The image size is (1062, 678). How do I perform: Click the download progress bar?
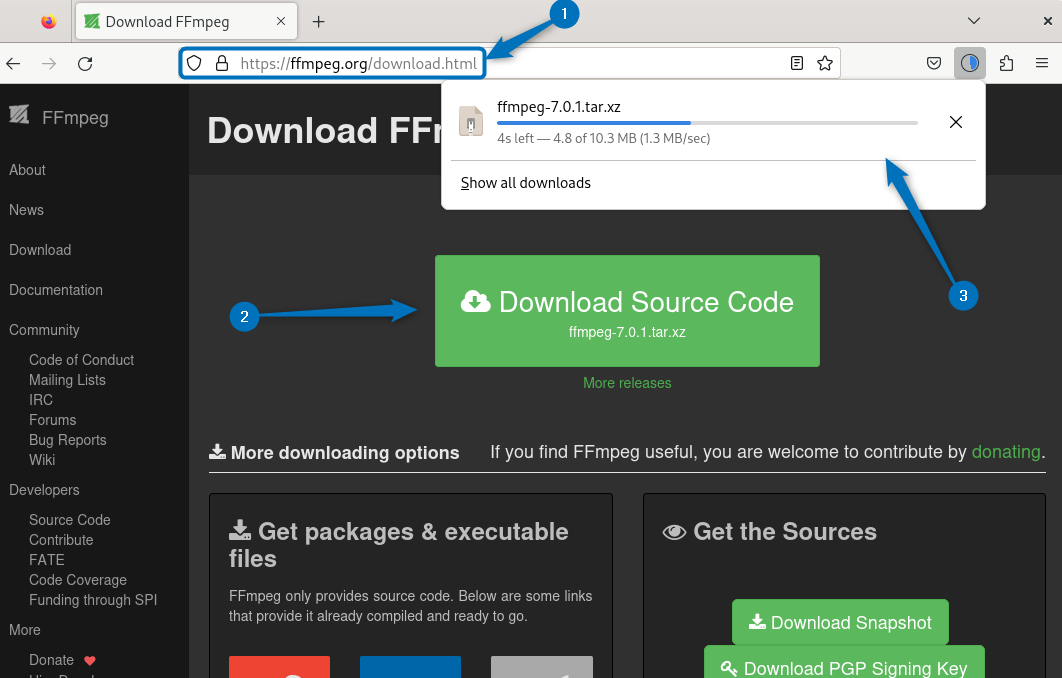(707, 121)
